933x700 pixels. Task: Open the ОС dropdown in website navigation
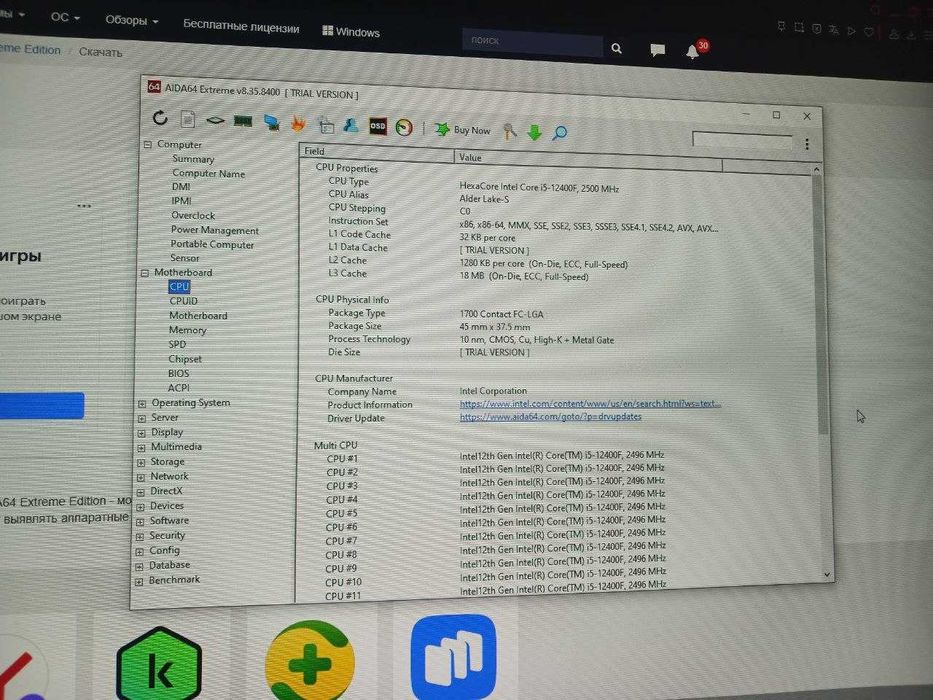pyautogui.click(x=65, y=17)
